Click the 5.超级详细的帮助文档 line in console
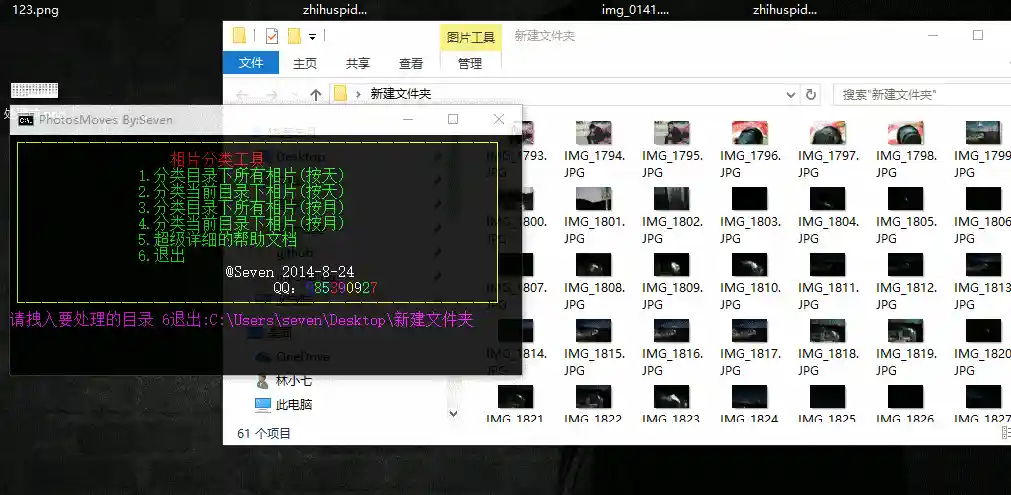The image size is (1011, 495). [217, 240]
